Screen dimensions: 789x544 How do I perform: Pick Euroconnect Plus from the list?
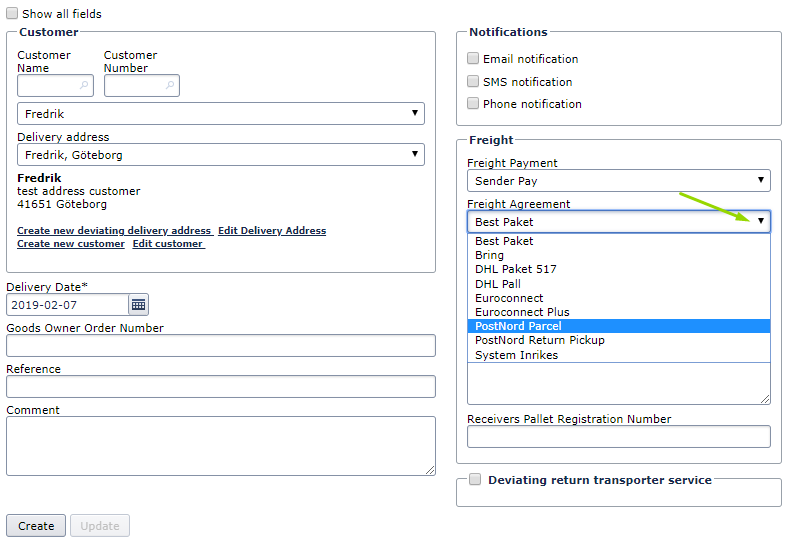[x=522, y=312]
